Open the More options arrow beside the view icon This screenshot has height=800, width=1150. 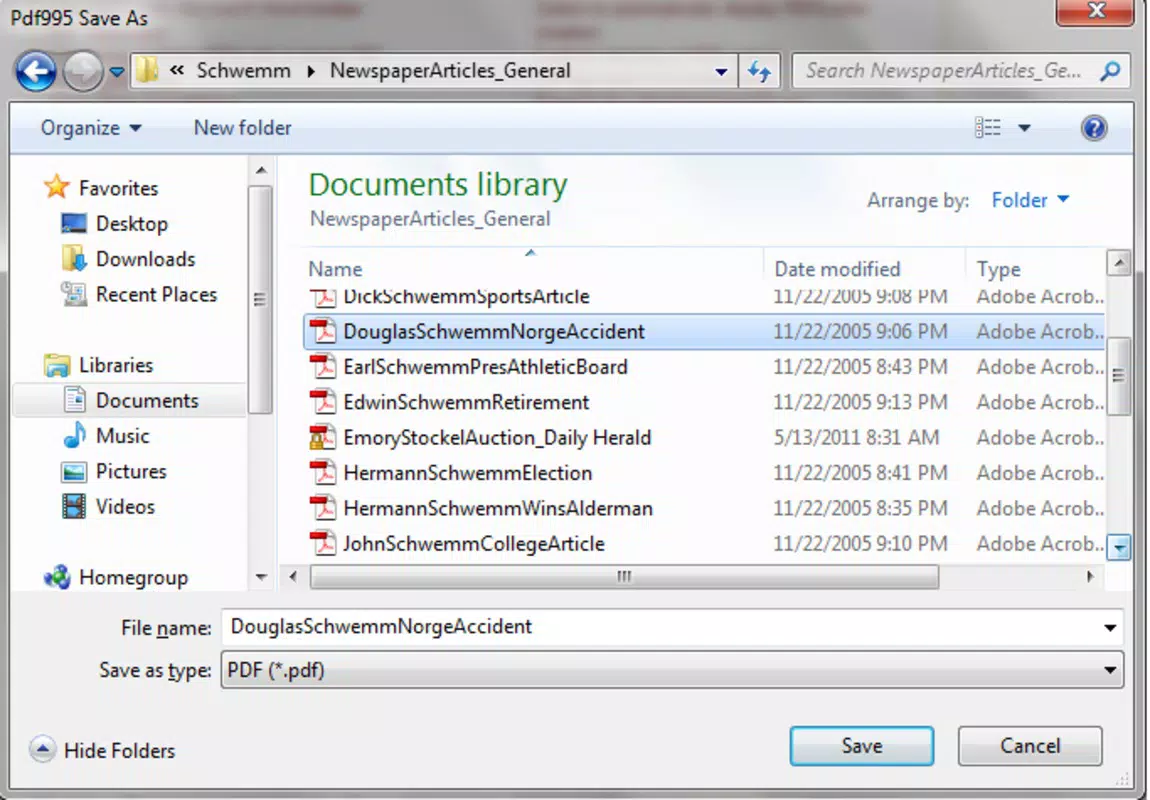click(1024, 128)
